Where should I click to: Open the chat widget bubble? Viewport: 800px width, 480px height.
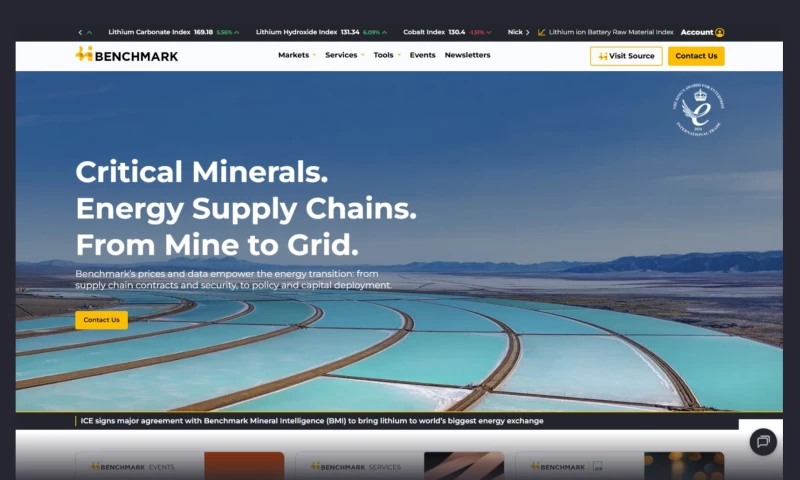point(762,440)
